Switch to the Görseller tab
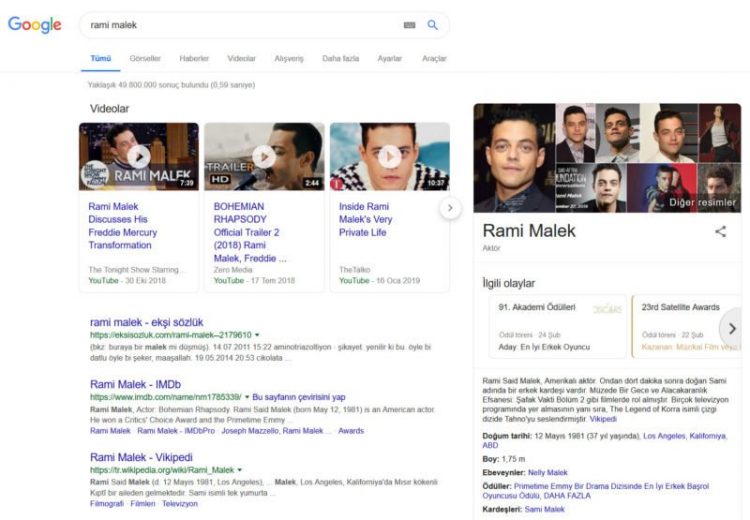 [145, 58]
